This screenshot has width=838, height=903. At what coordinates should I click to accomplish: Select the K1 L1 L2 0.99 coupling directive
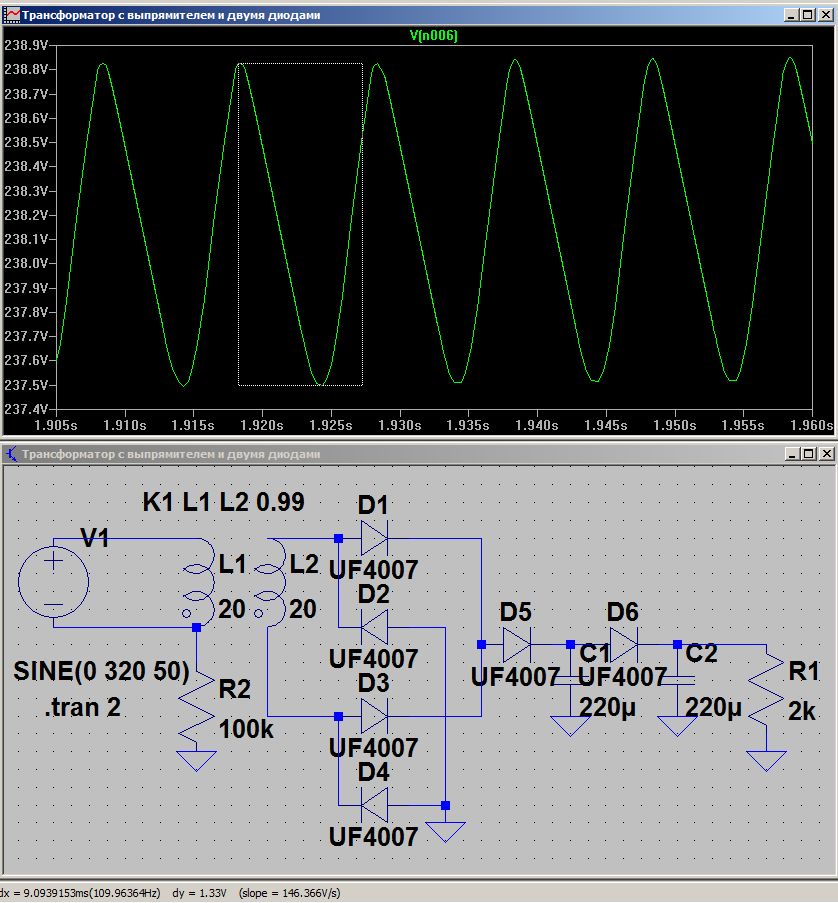point(223,502)
